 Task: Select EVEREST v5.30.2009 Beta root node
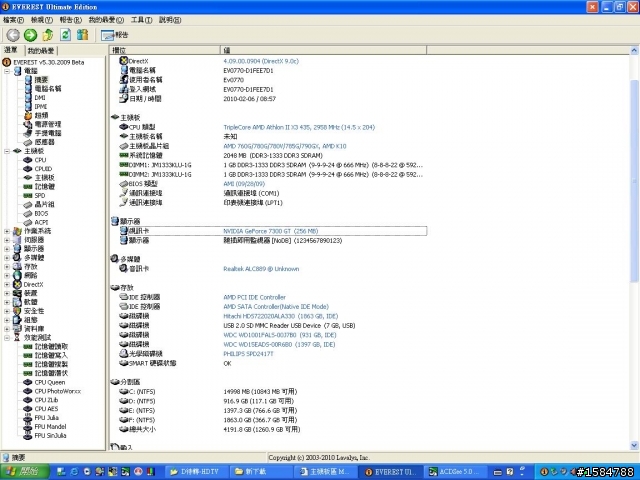(49, 62)
